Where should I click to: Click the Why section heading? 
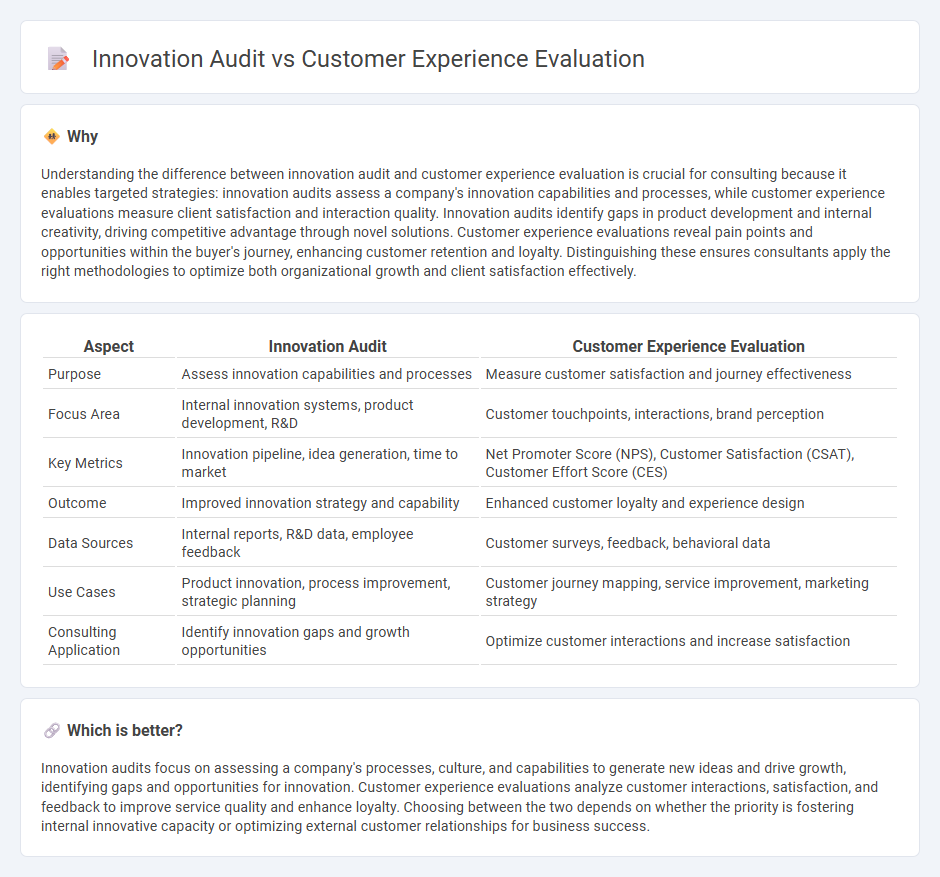pos(82,137)
